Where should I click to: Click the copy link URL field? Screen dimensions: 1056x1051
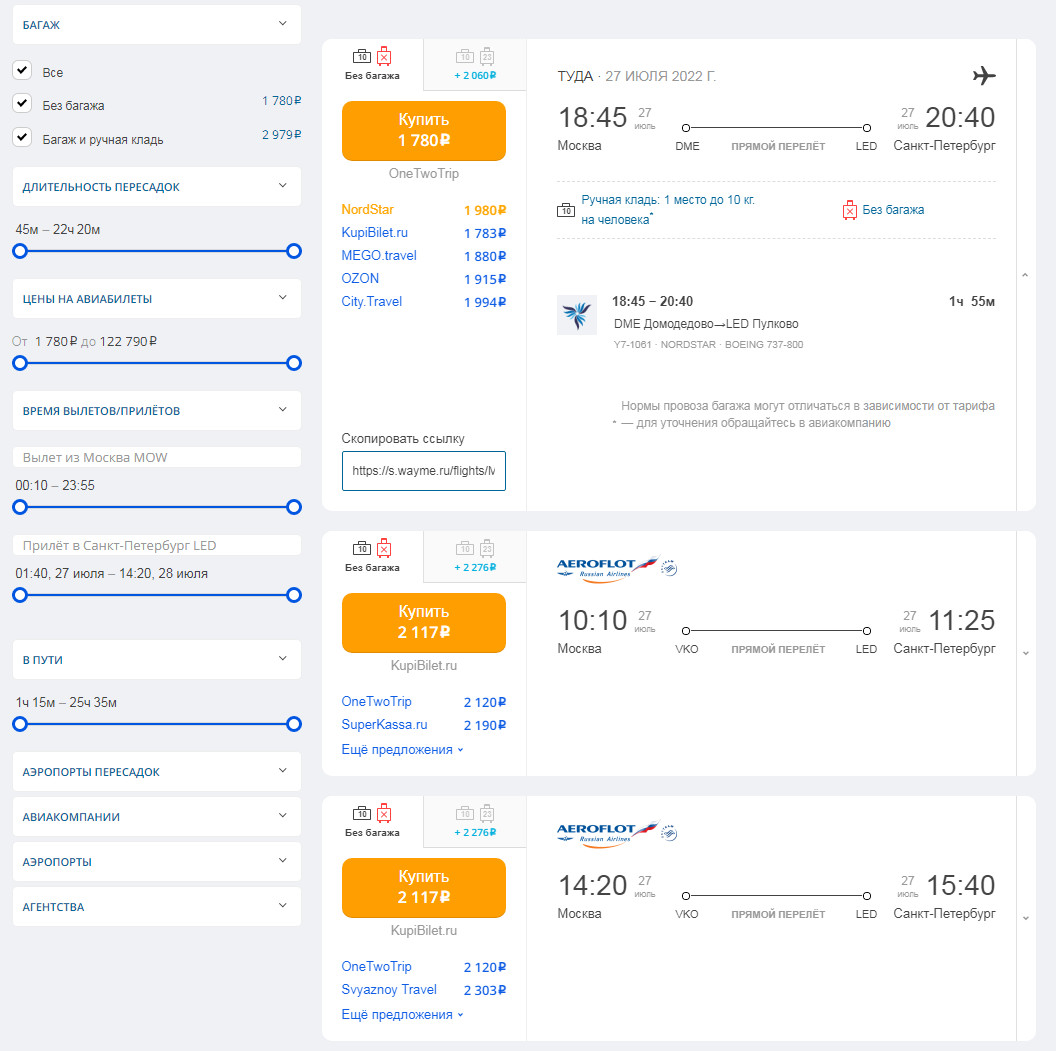(x=424, y=470)
